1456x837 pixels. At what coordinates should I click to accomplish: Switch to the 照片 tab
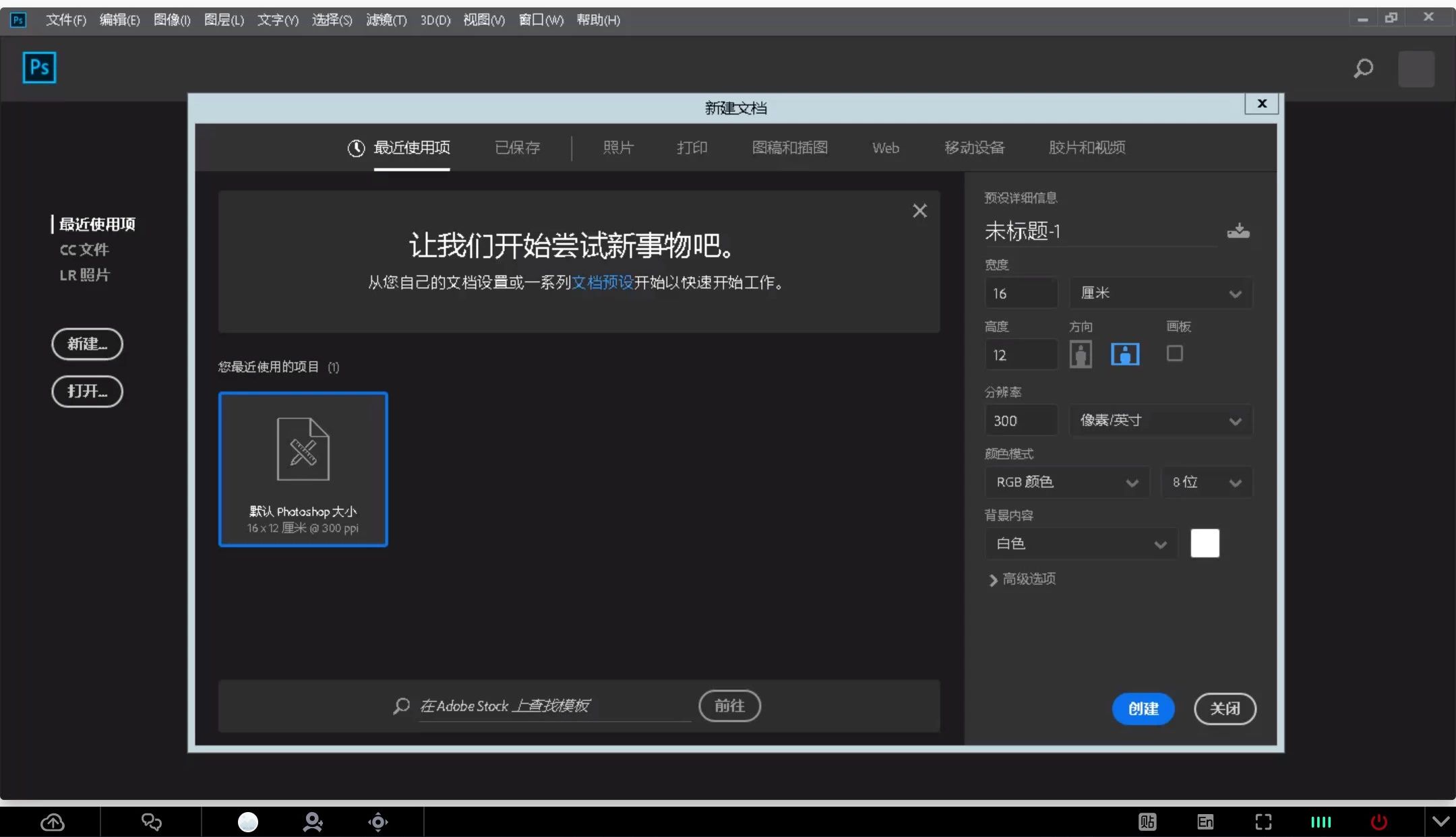(x=618, y=148)
